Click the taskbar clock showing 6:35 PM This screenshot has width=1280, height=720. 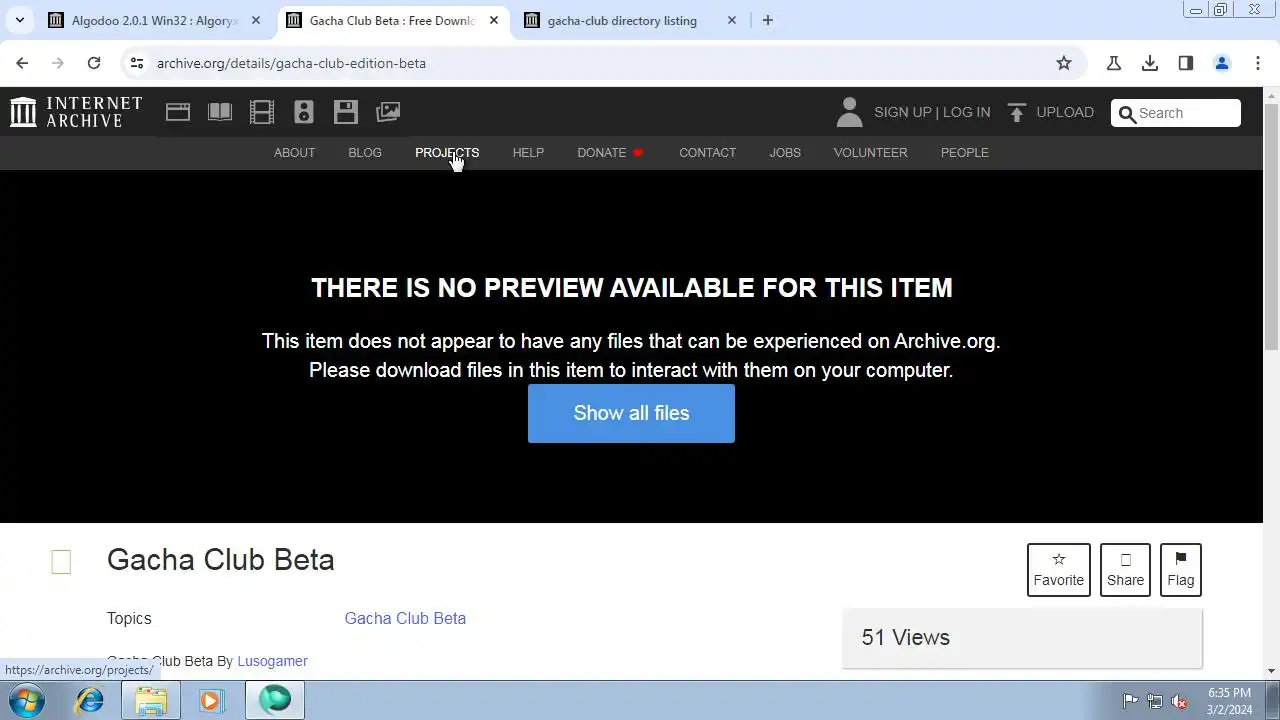(1229, 701)
